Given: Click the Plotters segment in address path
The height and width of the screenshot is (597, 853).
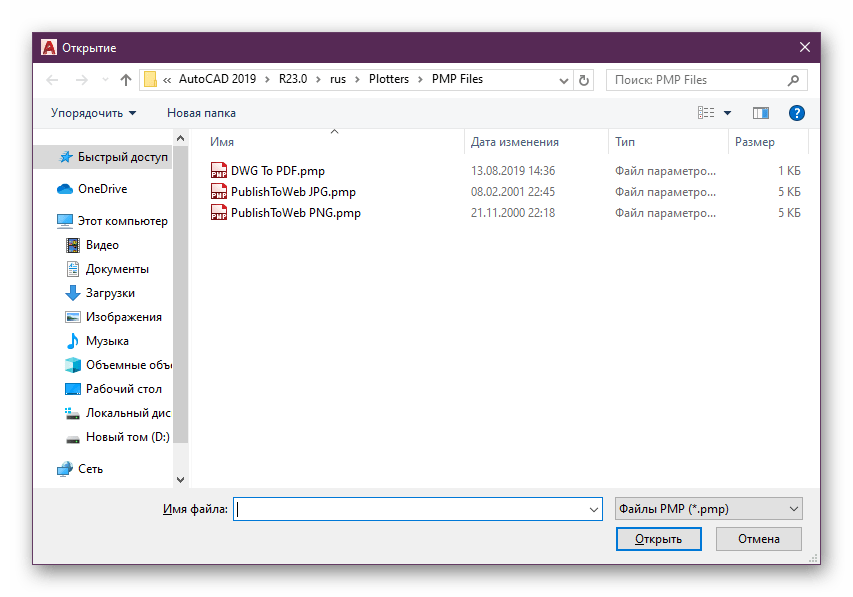Looking at the screenshot, I should click(390, 80).
